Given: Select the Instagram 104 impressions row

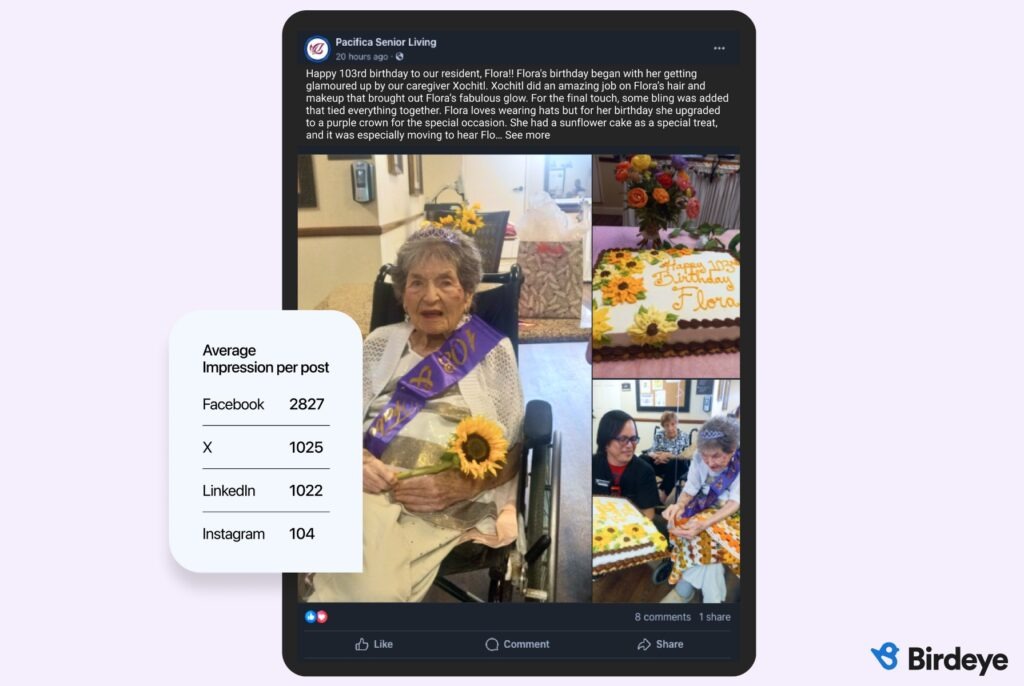Looking at the screenshot, I should (x=265, y=534).
